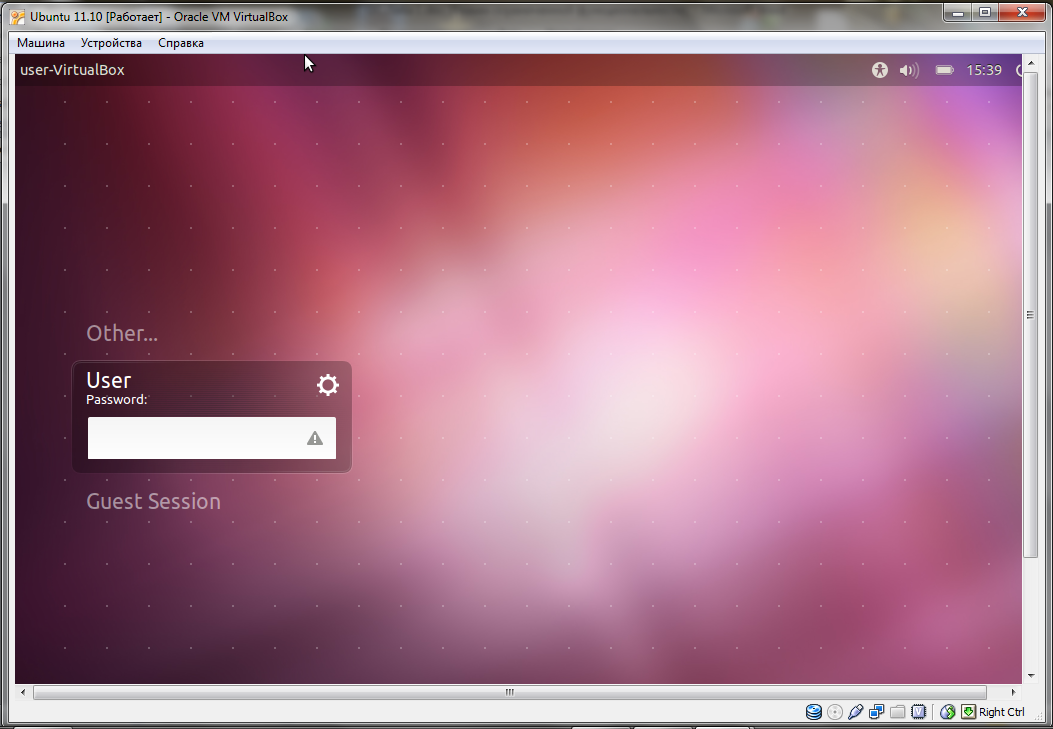Click the user-VirtualBox hostname label
The image size is (1053, 729).
coord(73,70)
